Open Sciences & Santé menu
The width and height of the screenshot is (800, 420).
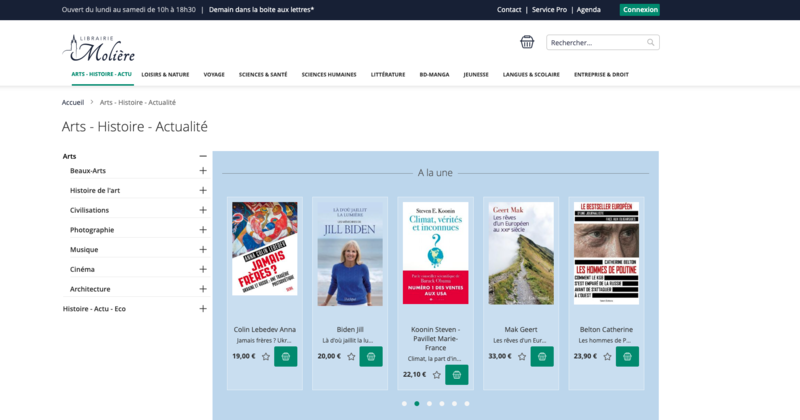[x=263, y=75]
